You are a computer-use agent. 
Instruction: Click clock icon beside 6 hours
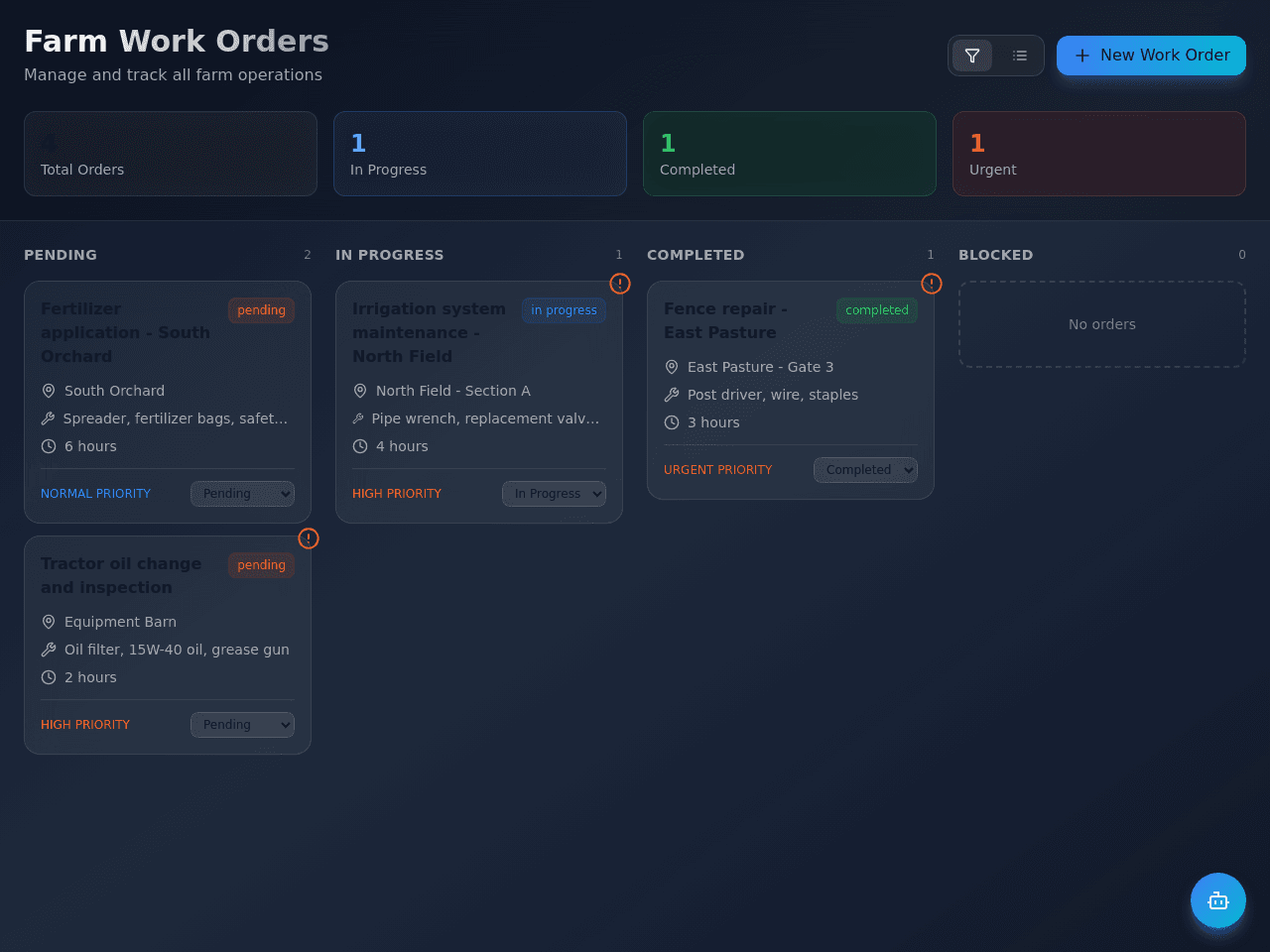(49, 446)
